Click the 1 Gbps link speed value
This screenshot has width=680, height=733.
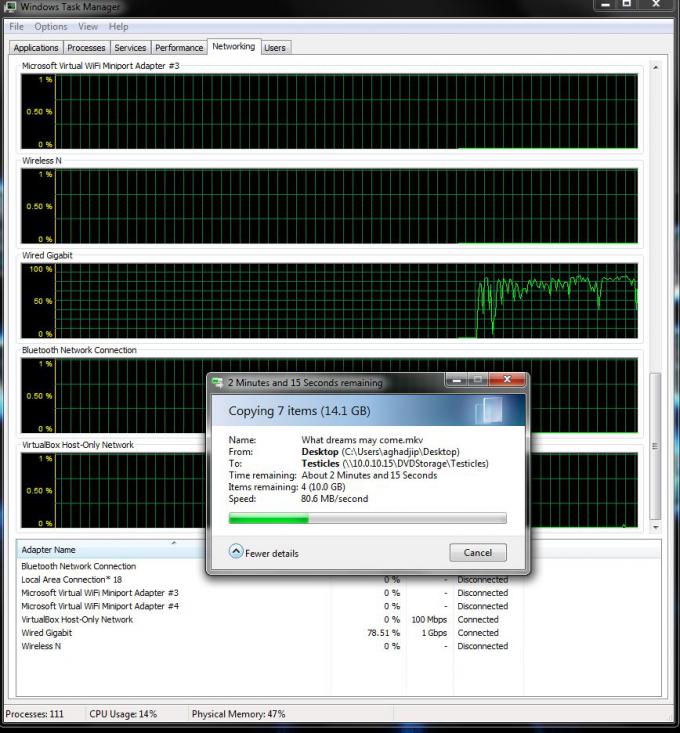[x=434, y=633]
